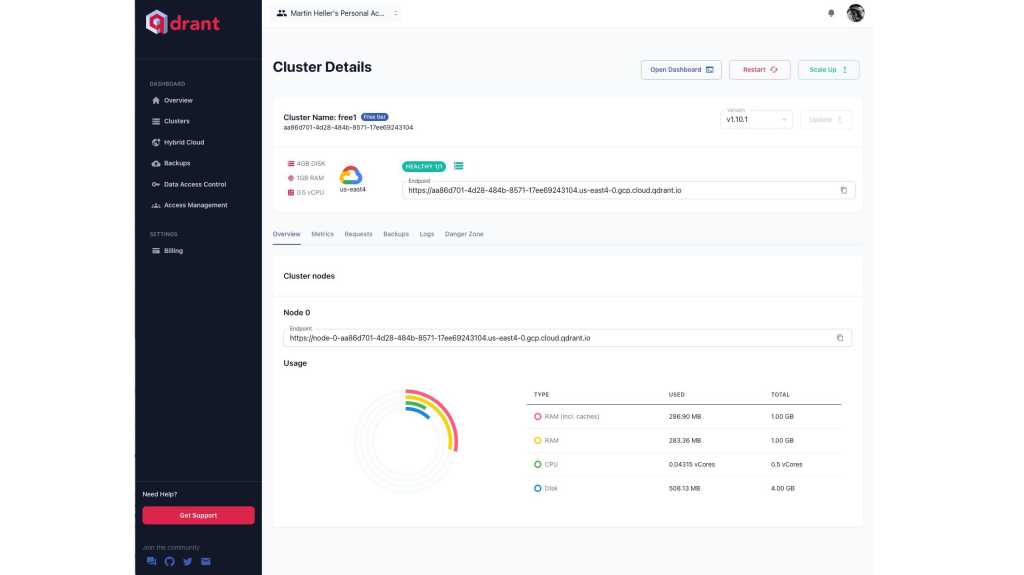Open the user profile avatar

click(855, 13)
